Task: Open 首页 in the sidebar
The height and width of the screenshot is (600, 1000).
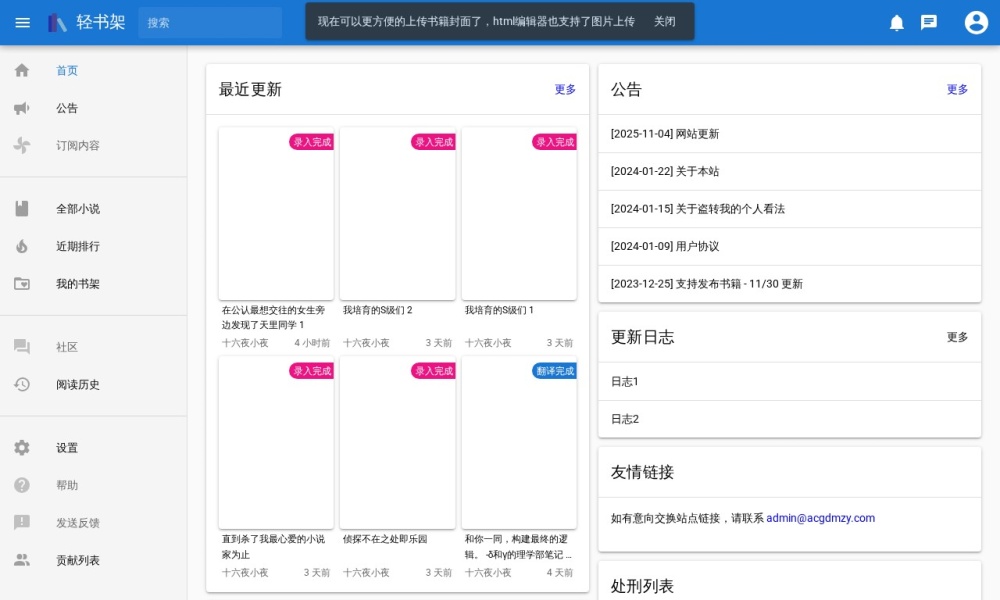Action: (67, 71)
